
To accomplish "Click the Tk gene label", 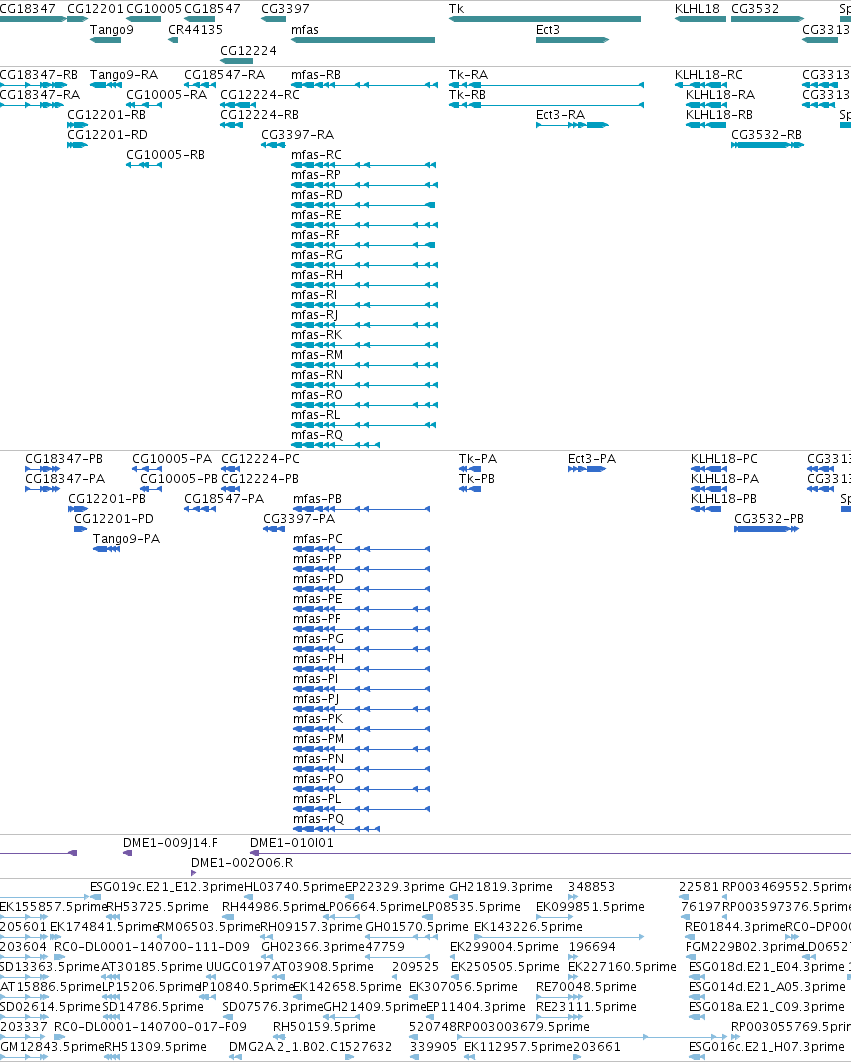I will coord(456,9).
